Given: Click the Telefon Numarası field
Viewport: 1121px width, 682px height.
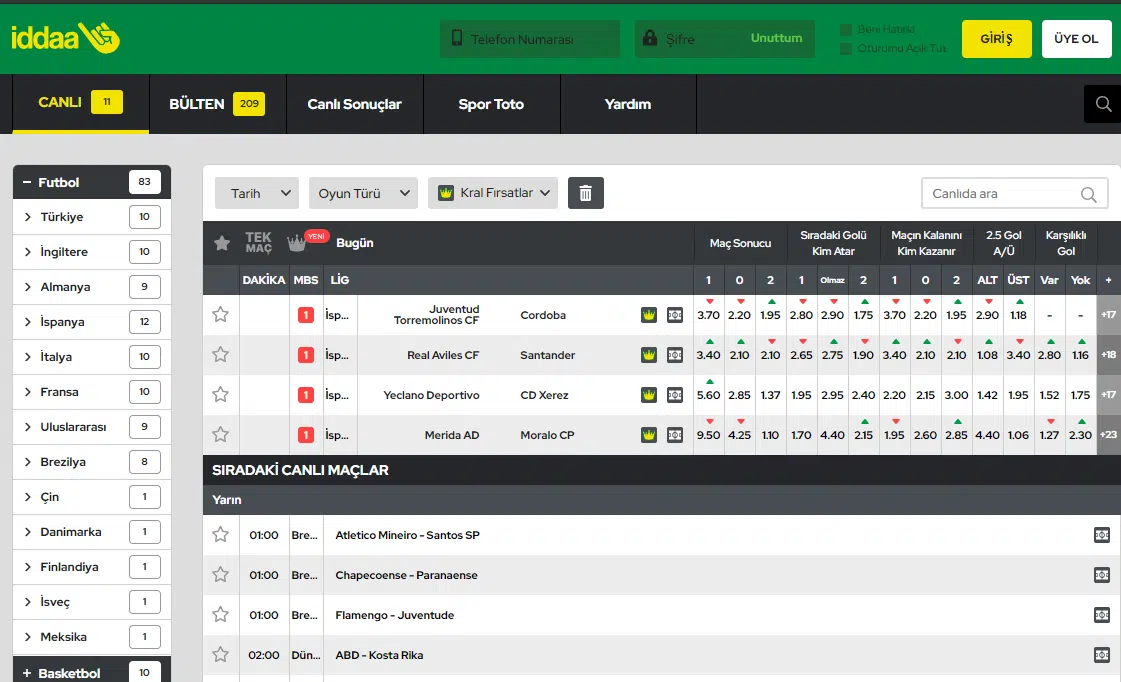Looking at the screenshot, I should click(x=530, y=39).
